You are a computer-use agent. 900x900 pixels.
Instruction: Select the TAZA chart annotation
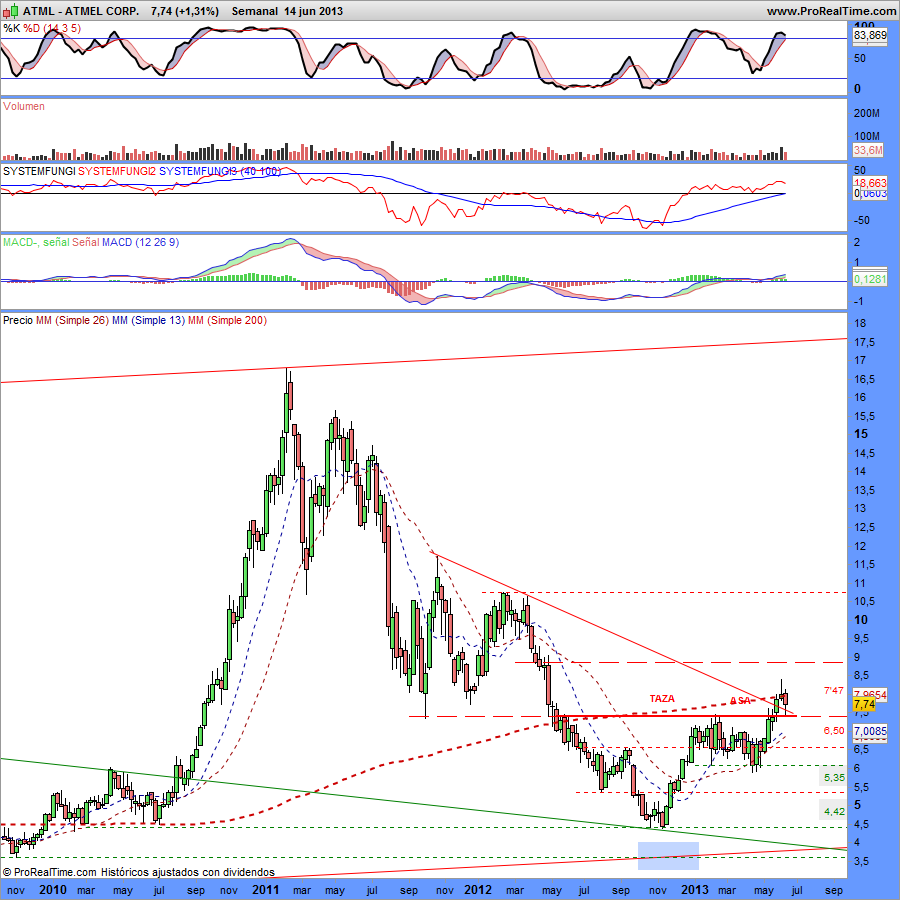[x=662, y=699]
